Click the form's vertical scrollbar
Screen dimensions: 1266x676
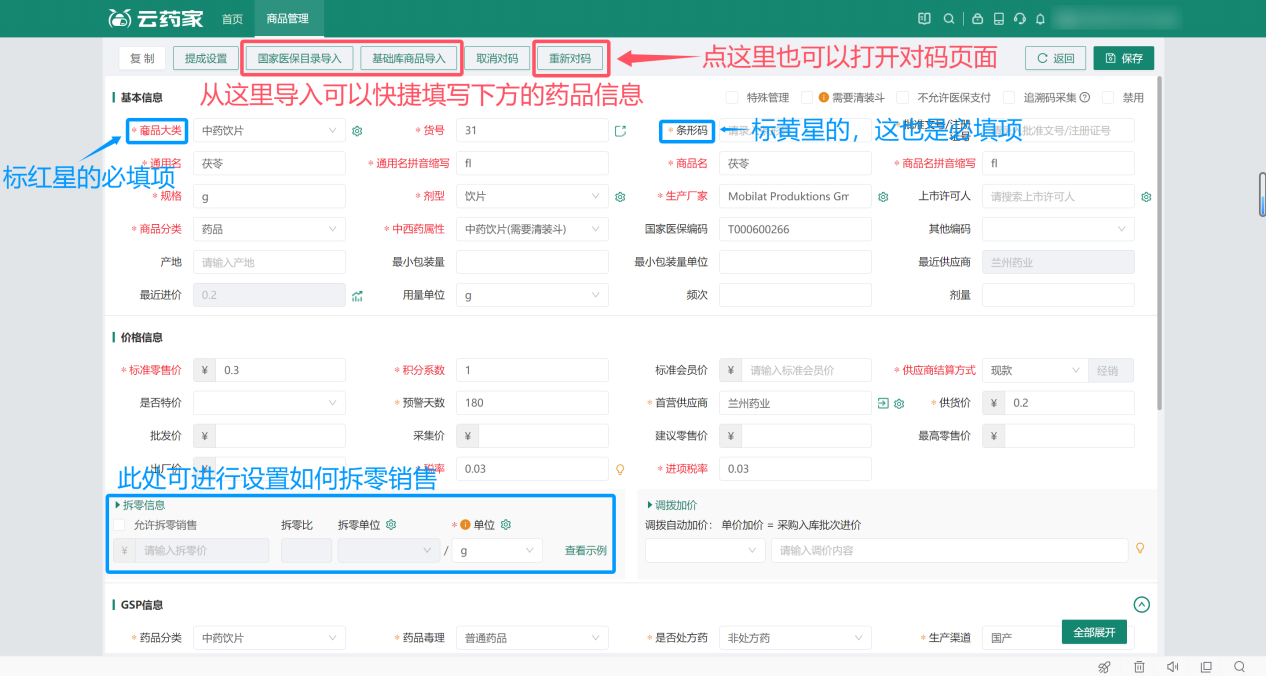point(1159,243)
